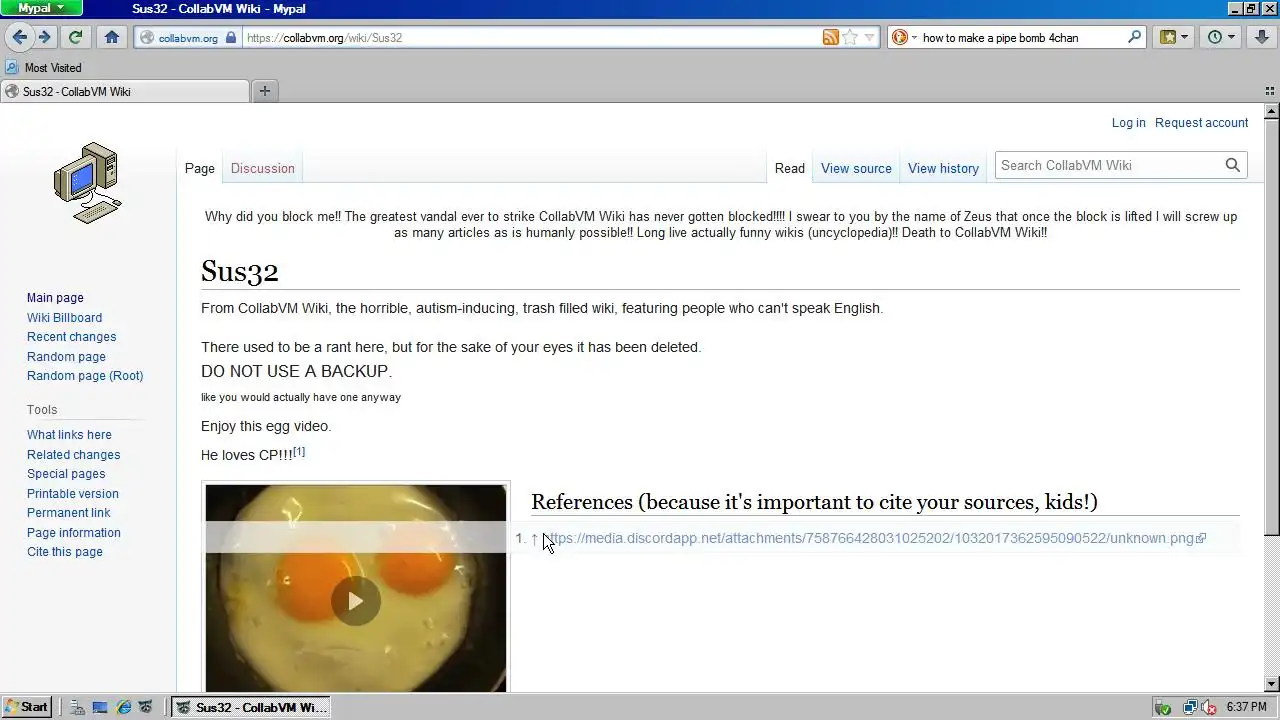Click the Request account link
The width and height of the screenshot is (1280, 720).
(1201, 123)
